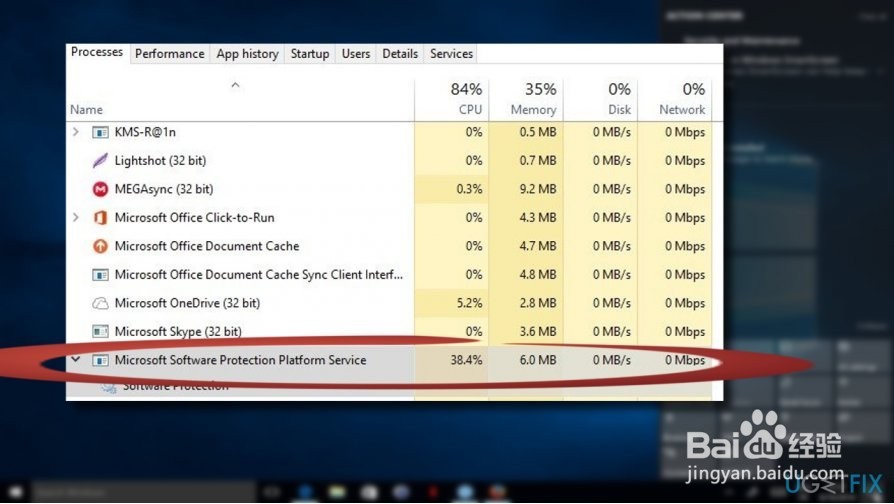Click the Office Document Cache icon

100,246
